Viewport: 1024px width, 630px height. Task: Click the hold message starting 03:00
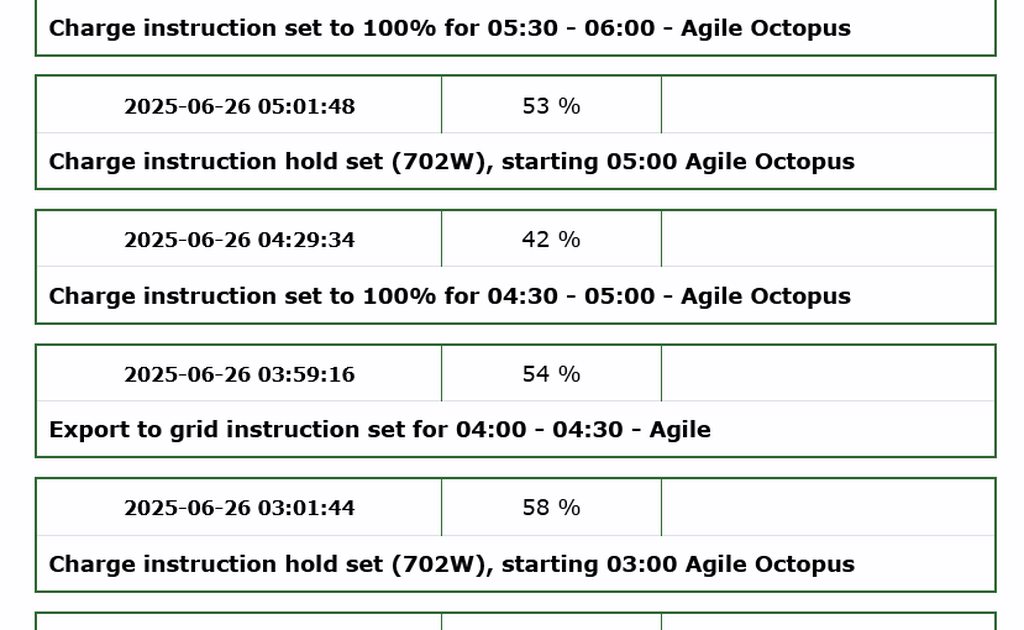pyautogui.click(x=451, y=564)
